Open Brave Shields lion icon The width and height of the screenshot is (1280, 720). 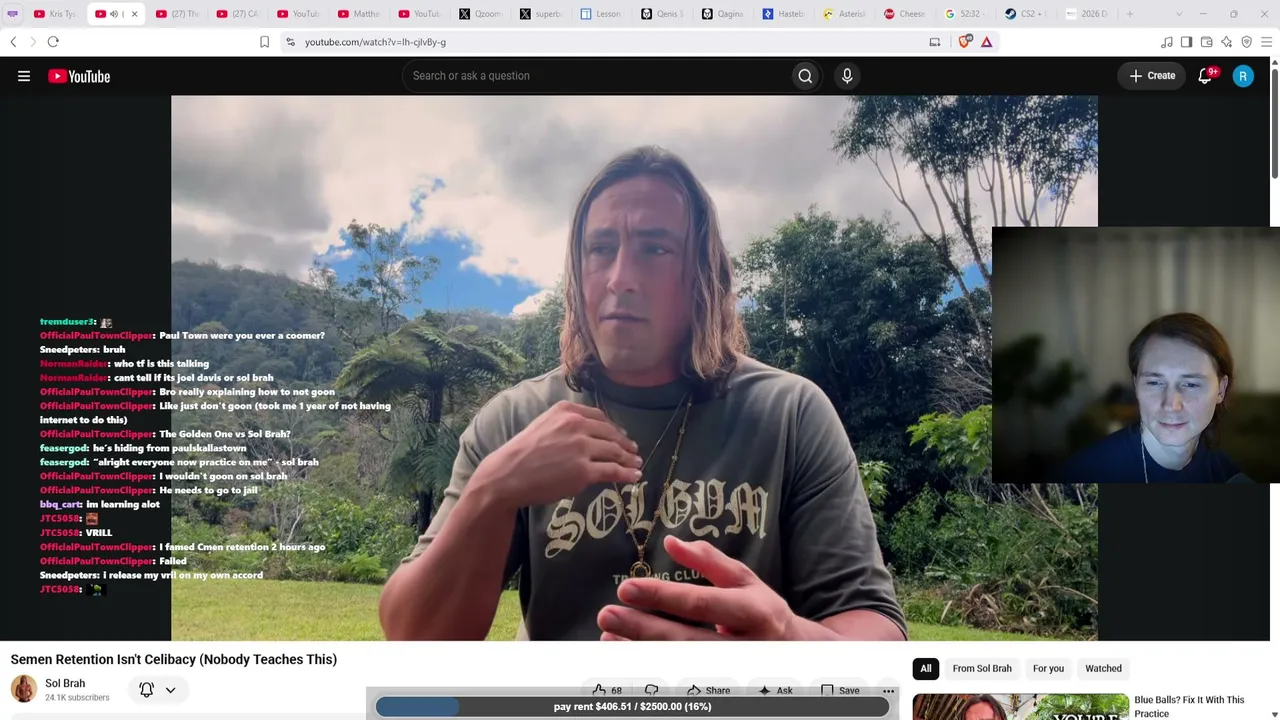964,42
